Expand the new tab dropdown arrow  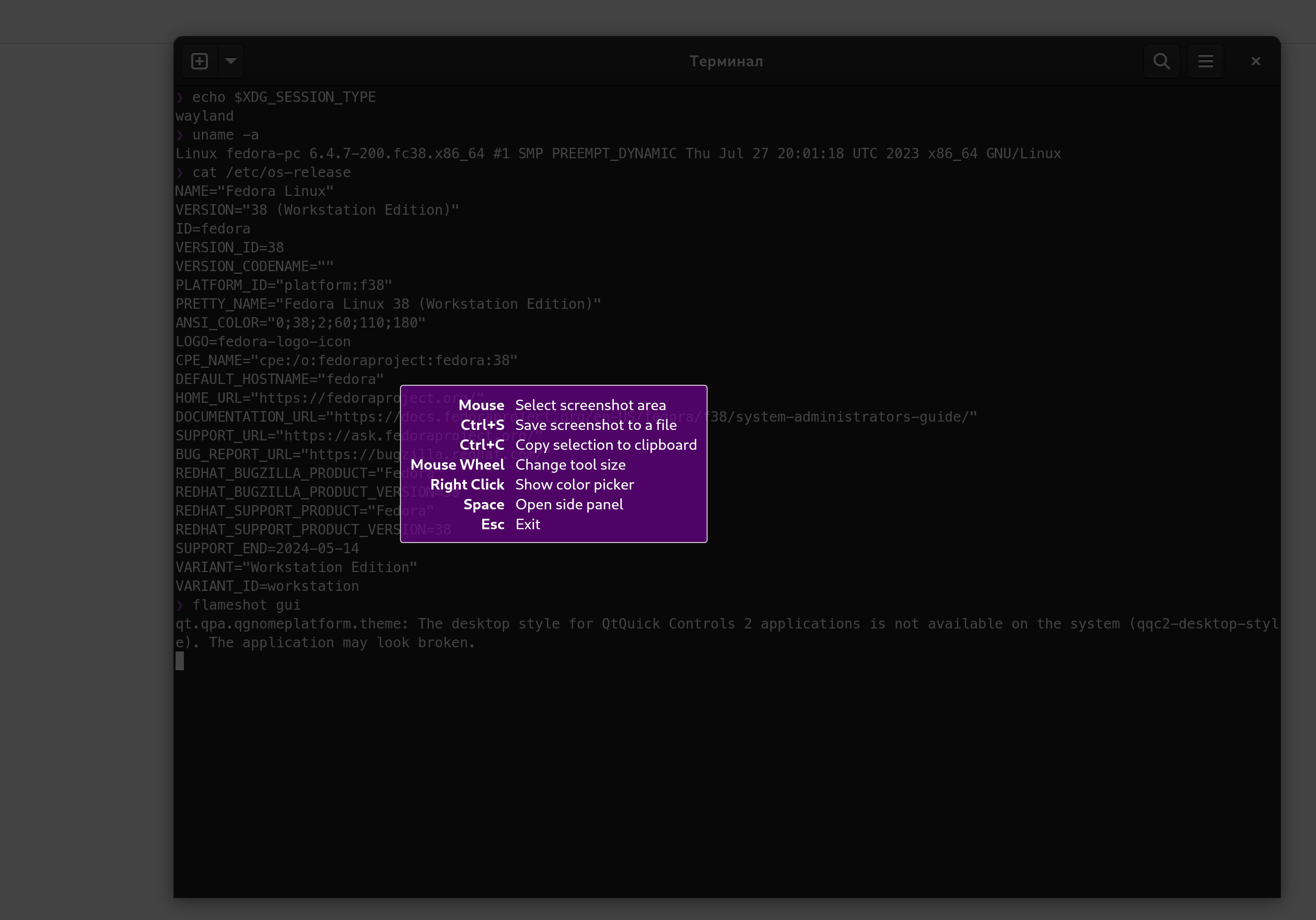coord(231,61)
